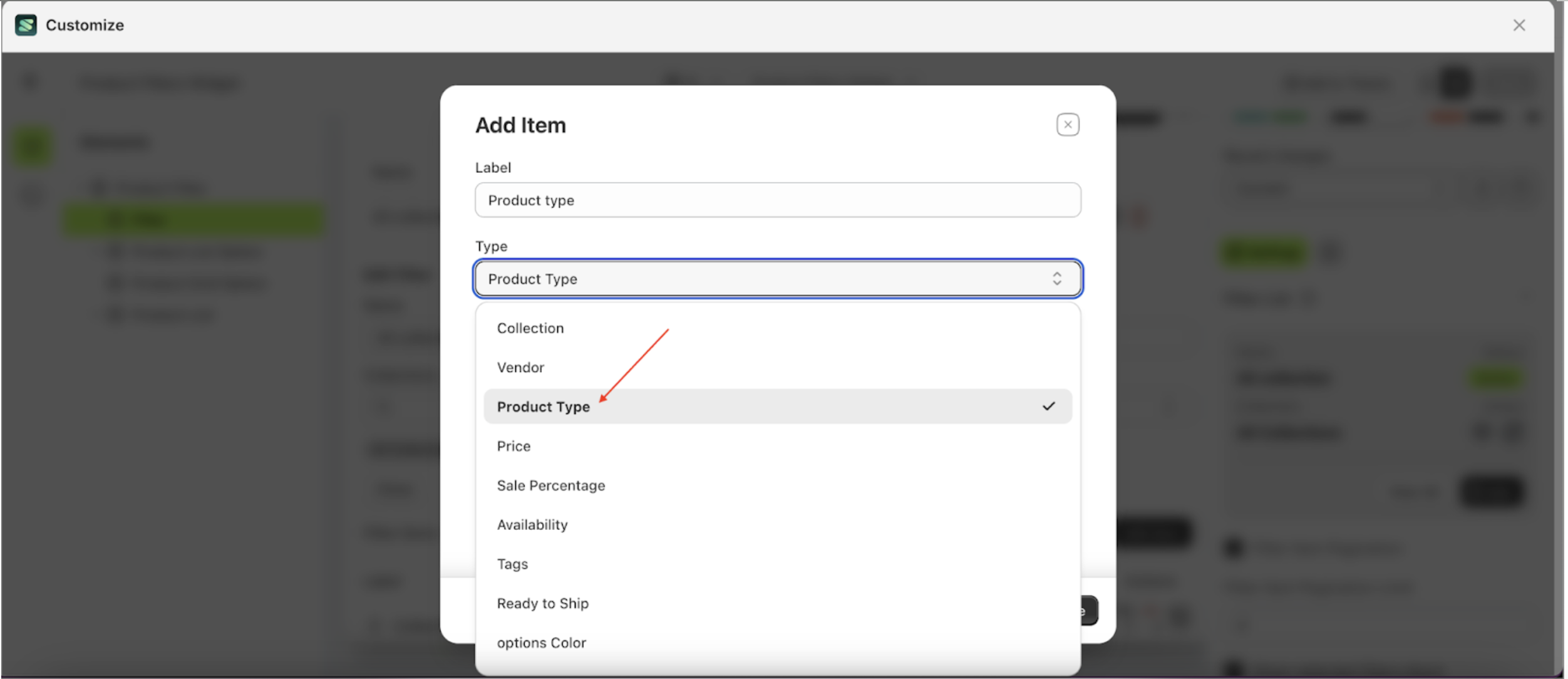
Task: Click the close icon on the Customize header
Action: coord(1519,25)
